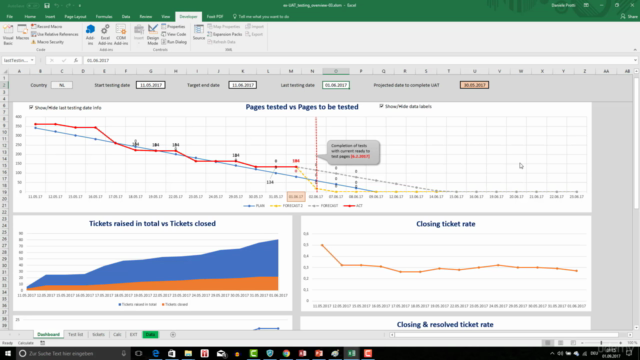Image resolution: width=640 pixels, height=360 pixels.
Task: Click Expansion Packs
Action: (x=225, y=34)
